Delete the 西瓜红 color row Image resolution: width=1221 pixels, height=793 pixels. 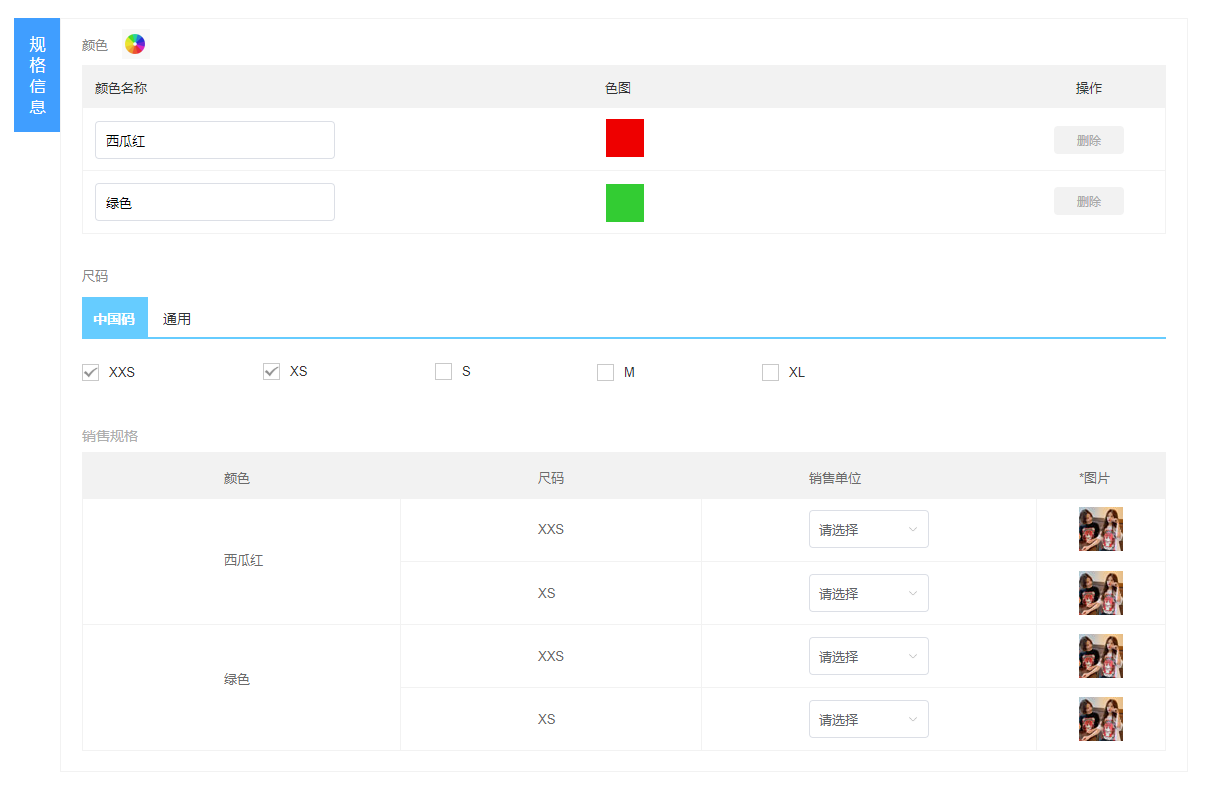(1089, 140)
